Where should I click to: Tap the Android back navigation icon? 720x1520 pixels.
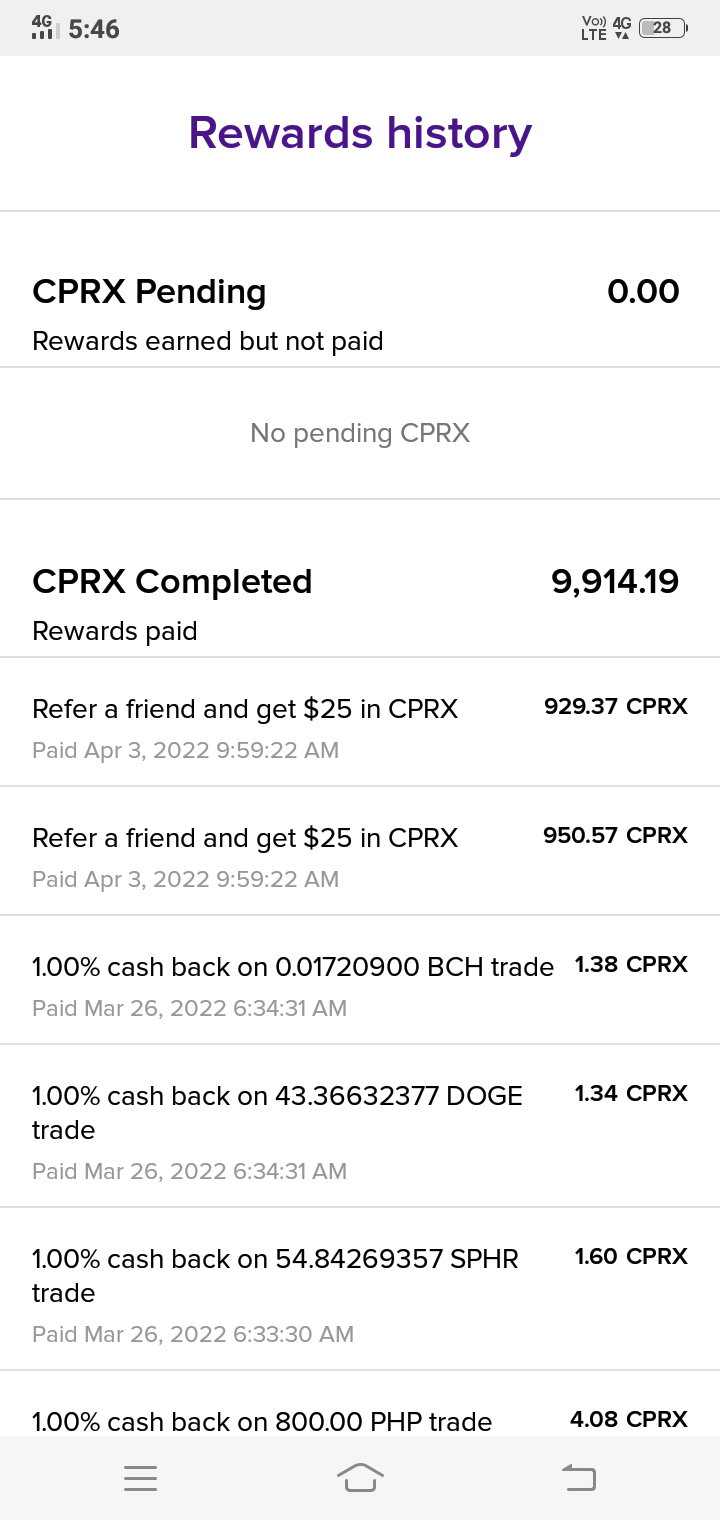579,1477
